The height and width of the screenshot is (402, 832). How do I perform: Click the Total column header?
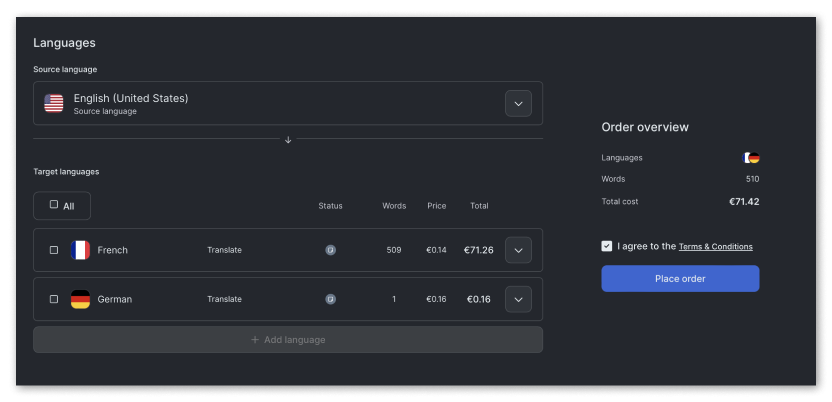pyautogui.click(x=479, y=206)
